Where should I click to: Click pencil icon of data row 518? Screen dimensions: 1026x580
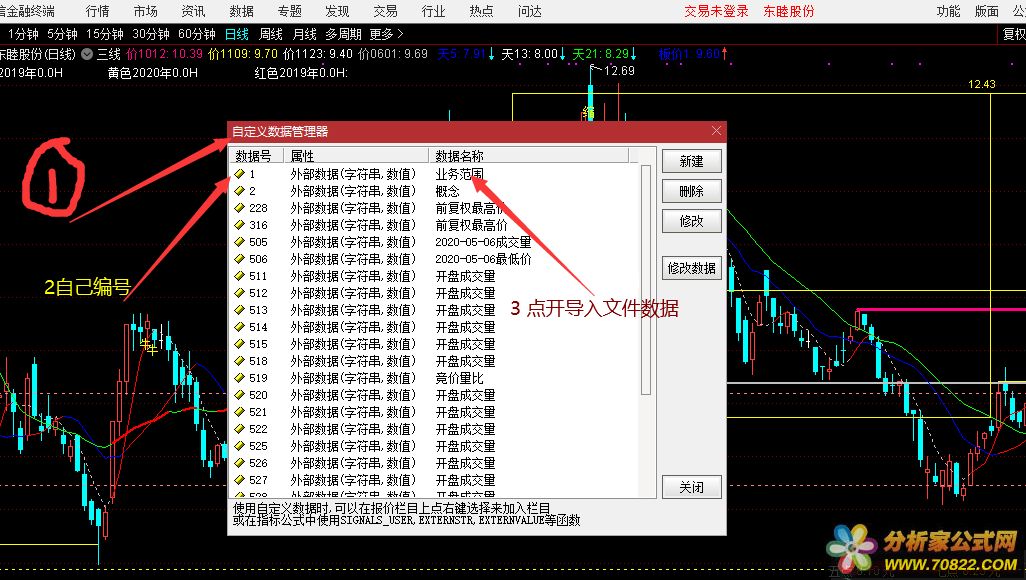pyautogui.click(x=239, y=361)
